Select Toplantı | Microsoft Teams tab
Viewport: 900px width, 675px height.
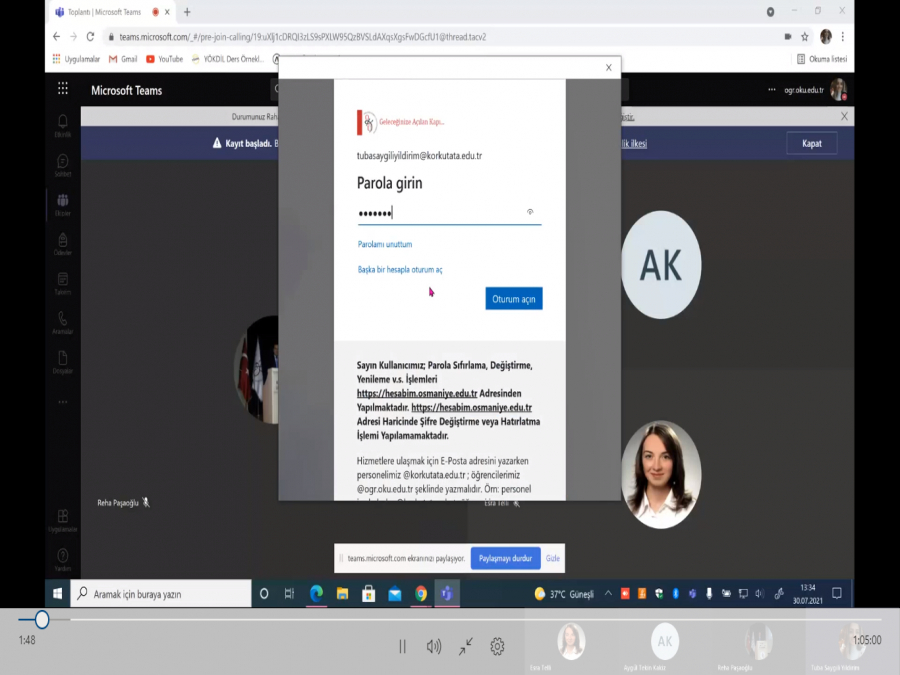(104, 11)
